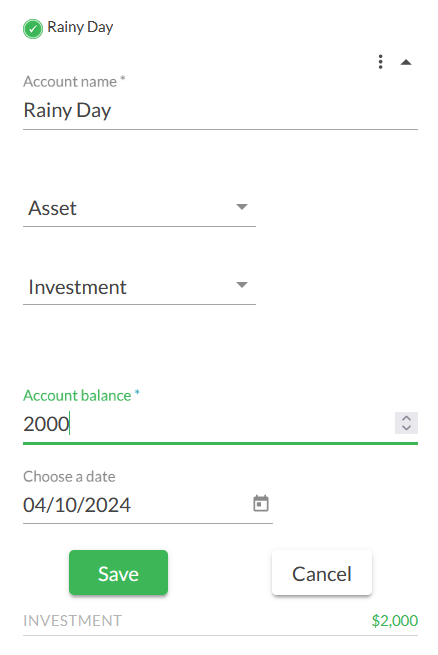The height and width of the screenshot is (655, 438).
Task: Save the account changes
Action: [118, 573]
